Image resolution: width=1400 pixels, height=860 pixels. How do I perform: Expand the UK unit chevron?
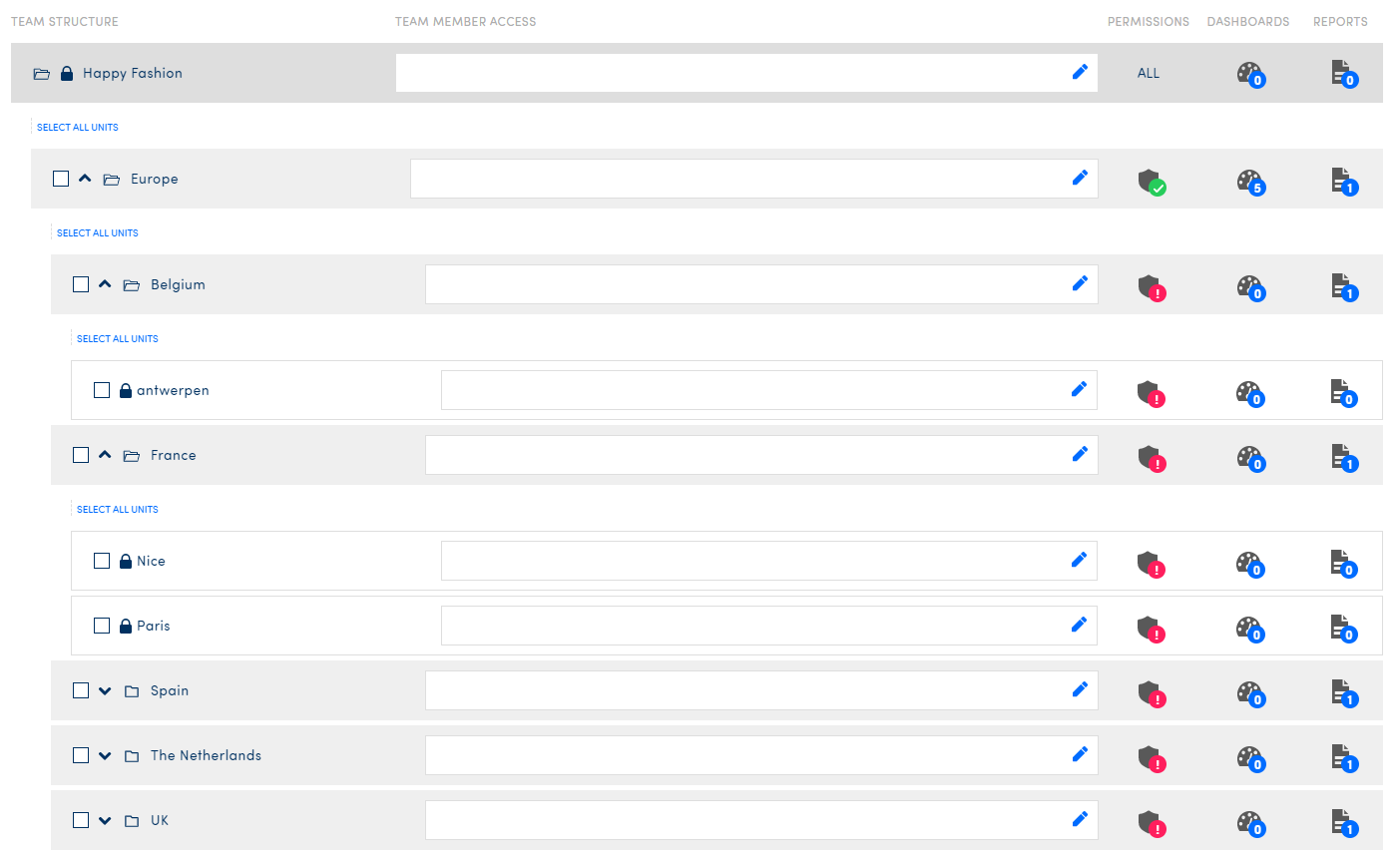tap(105, 820)
